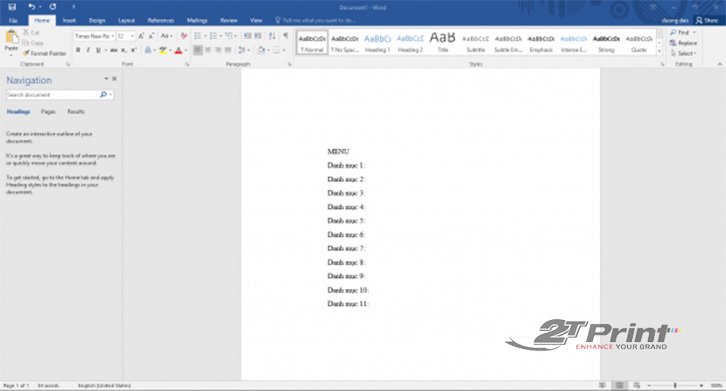Show Pages in Navigation pane

[x=48, y=112]
